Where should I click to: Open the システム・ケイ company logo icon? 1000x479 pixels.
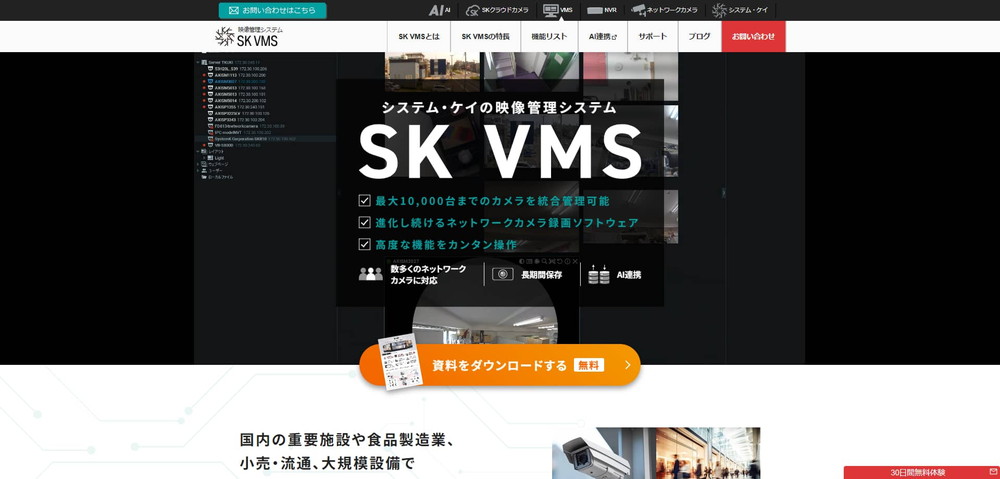click(x=719, y=10)
